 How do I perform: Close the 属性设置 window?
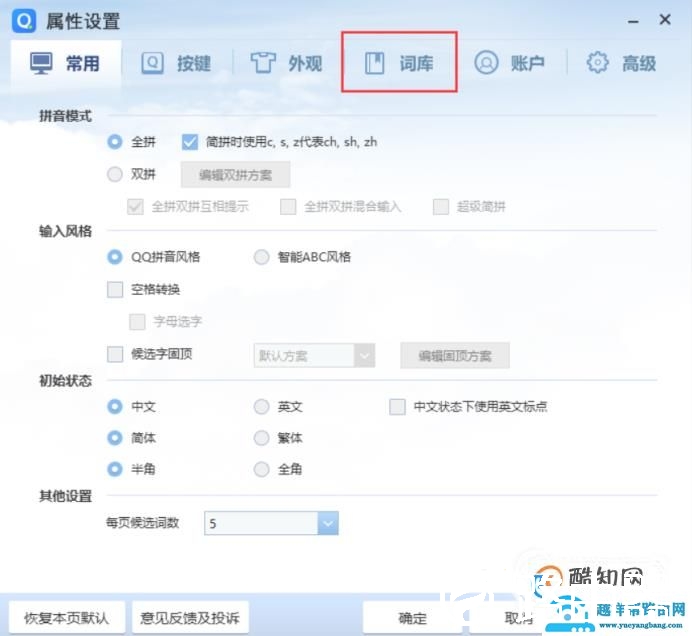665,19
